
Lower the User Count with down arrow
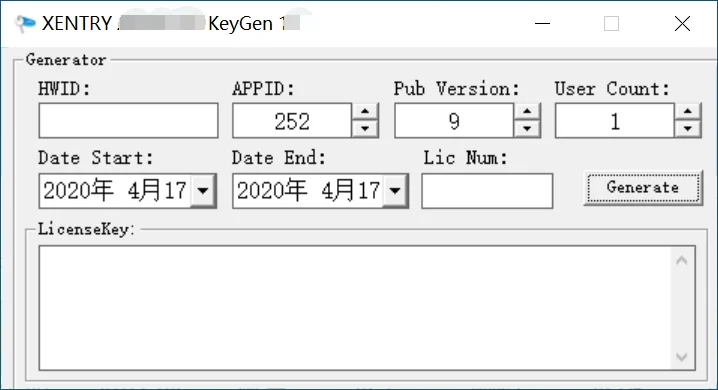[688, 129]
